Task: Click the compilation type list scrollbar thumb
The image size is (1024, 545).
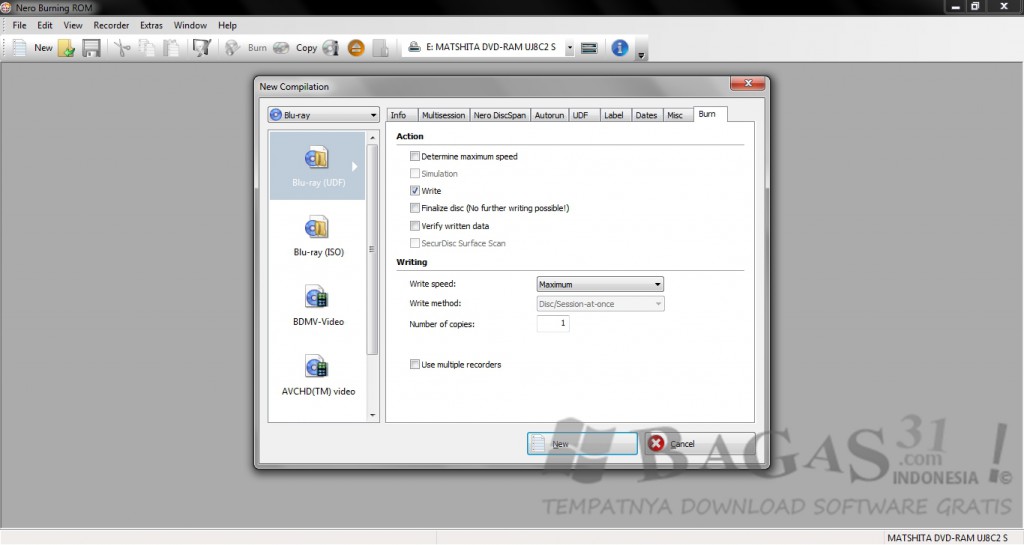Action: pos(373,249)
